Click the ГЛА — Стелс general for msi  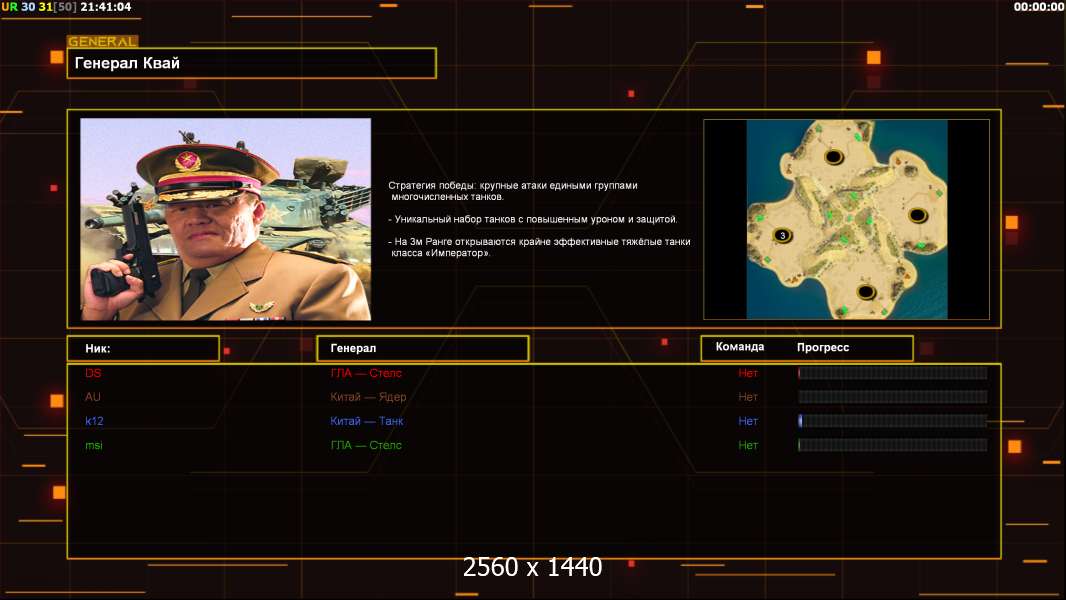(x=366, y=445)
